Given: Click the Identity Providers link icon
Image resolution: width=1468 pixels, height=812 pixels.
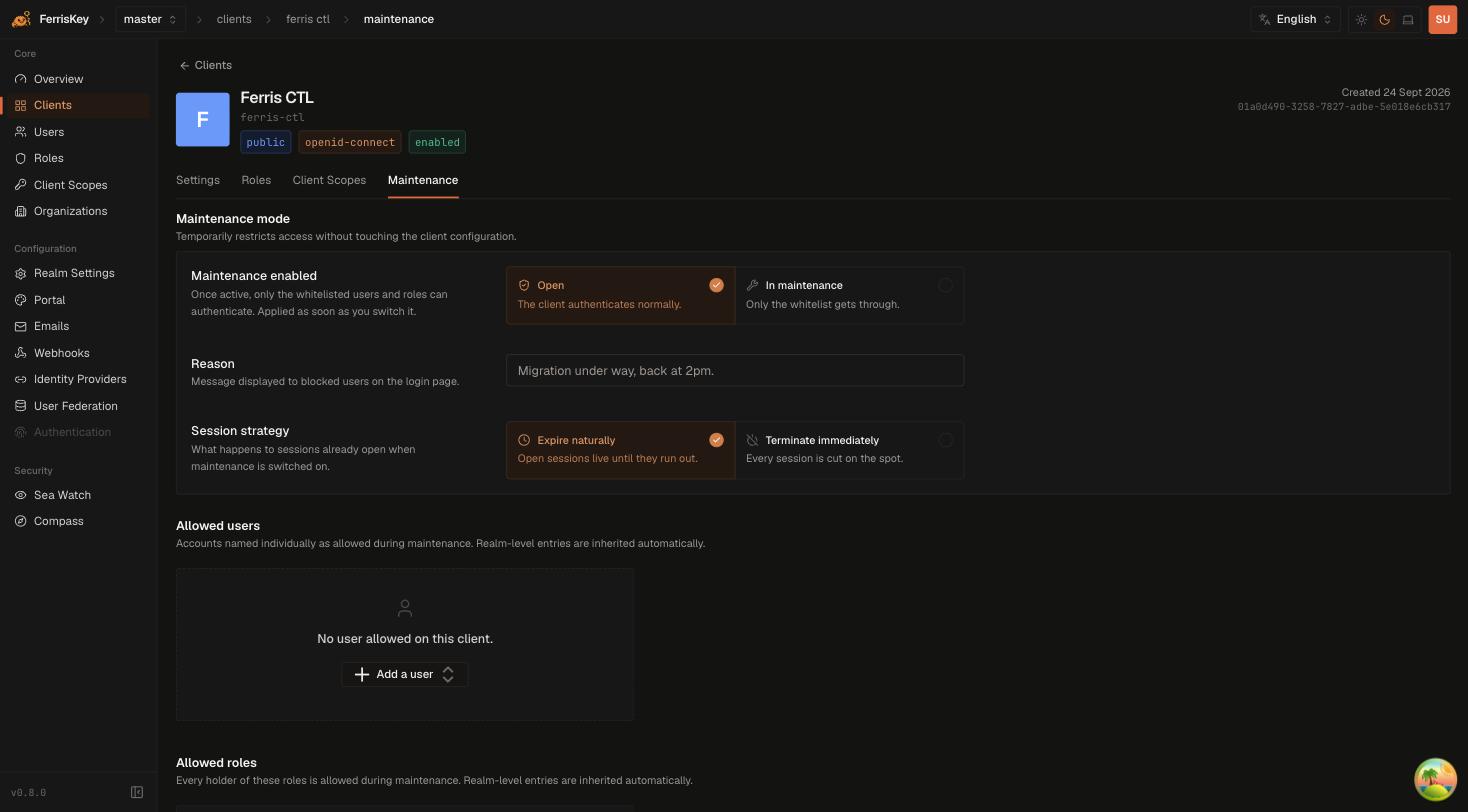Looking at the screenshot, I should (20, 379).
